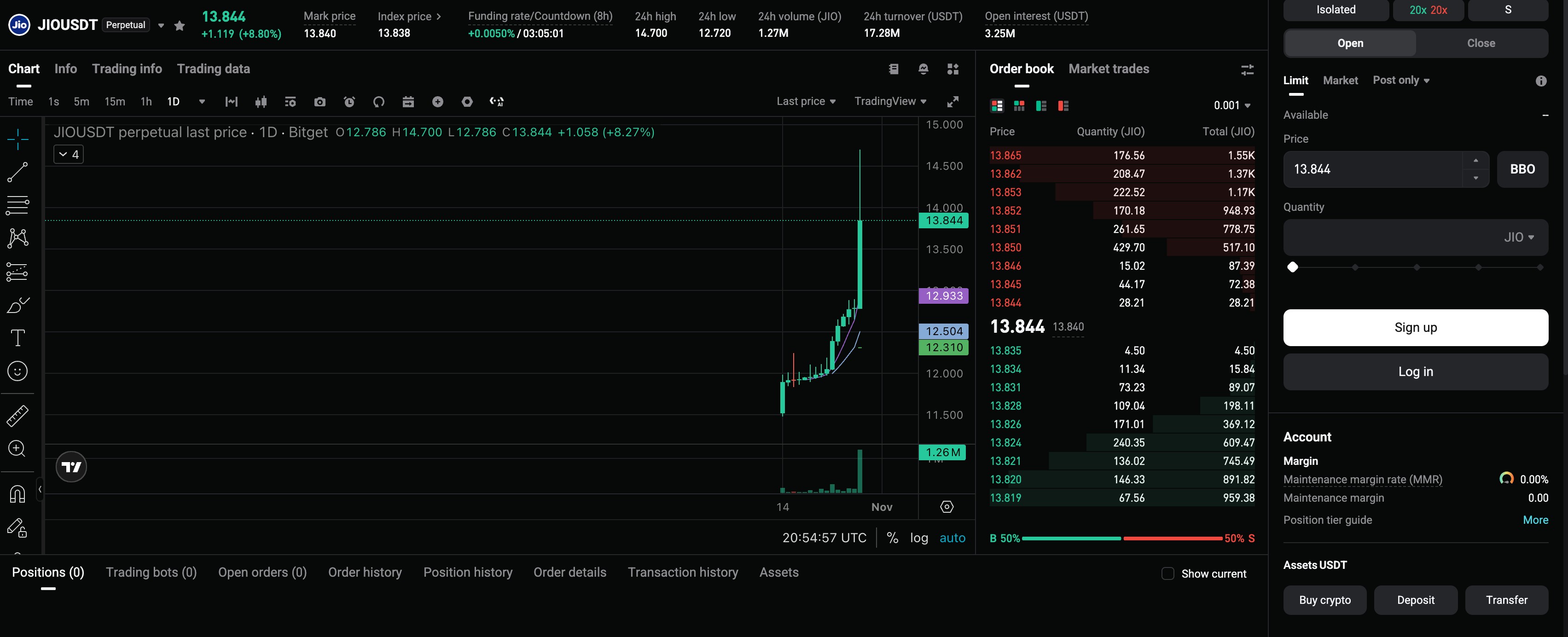Click the quantity percentage slider handle
Screen dimensions: 1568x637
[x=1292, y=267]
